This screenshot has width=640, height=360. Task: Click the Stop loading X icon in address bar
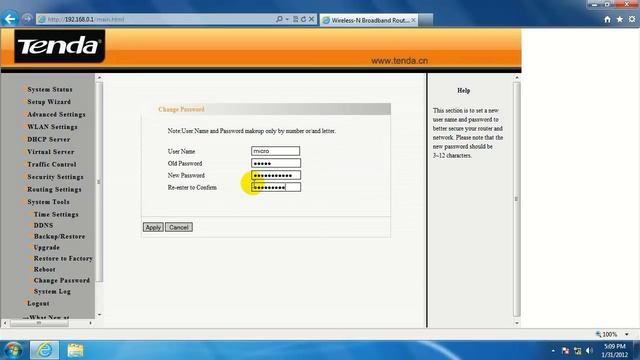(311, 19)
